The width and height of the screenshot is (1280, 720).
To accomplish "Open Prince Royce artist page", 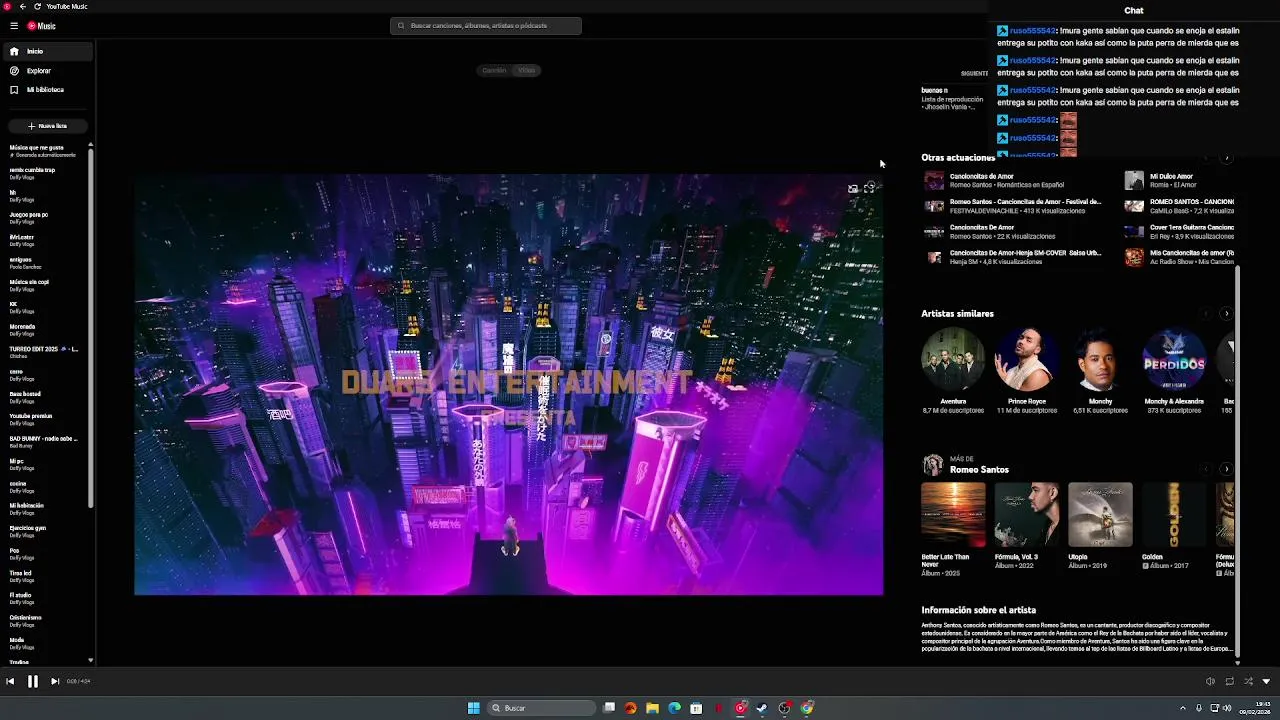I will (x=1026, y=371).
